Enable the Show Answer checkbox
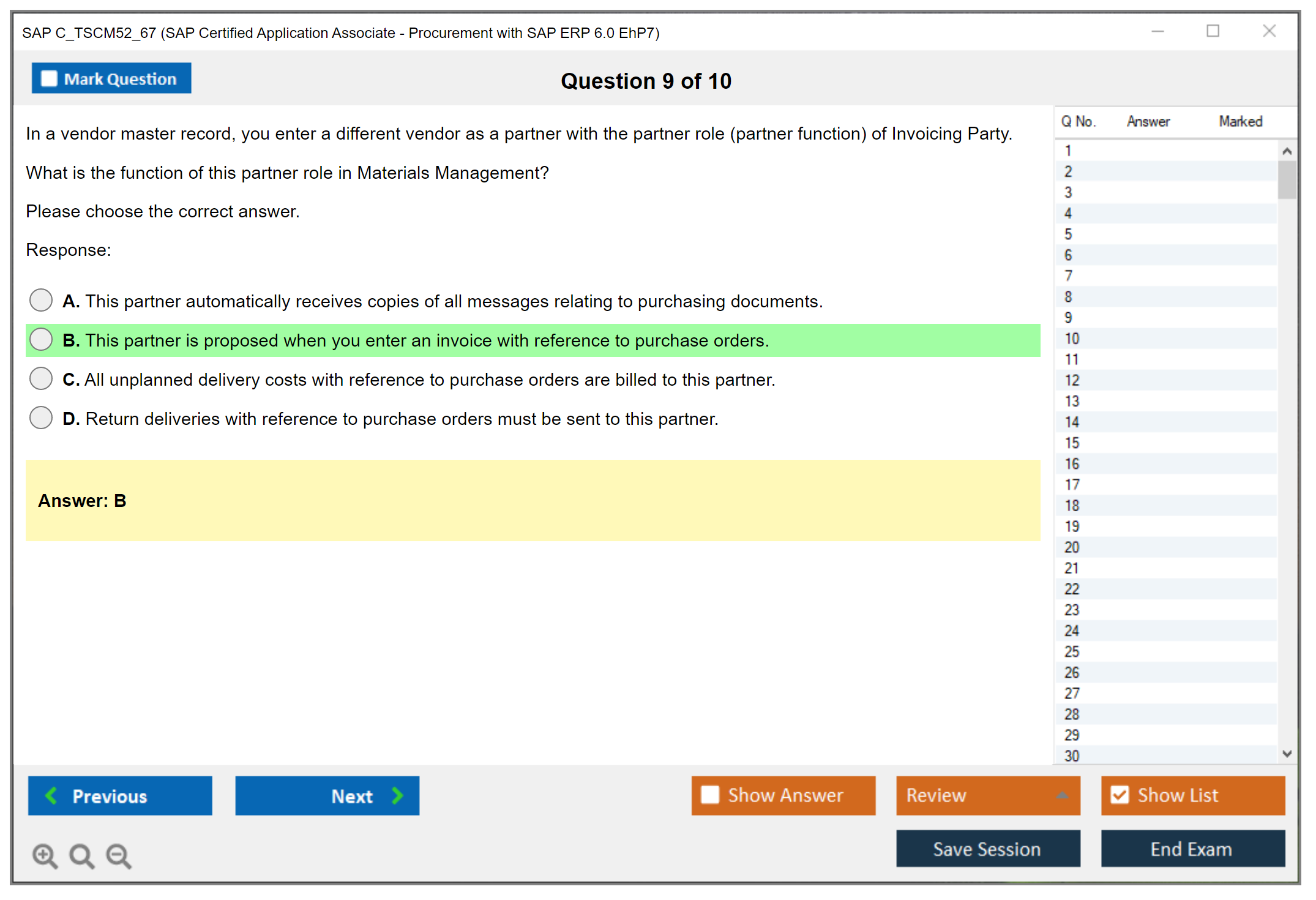The width and height of the screenshot is (1316, 900). click(x=710, y=795)
